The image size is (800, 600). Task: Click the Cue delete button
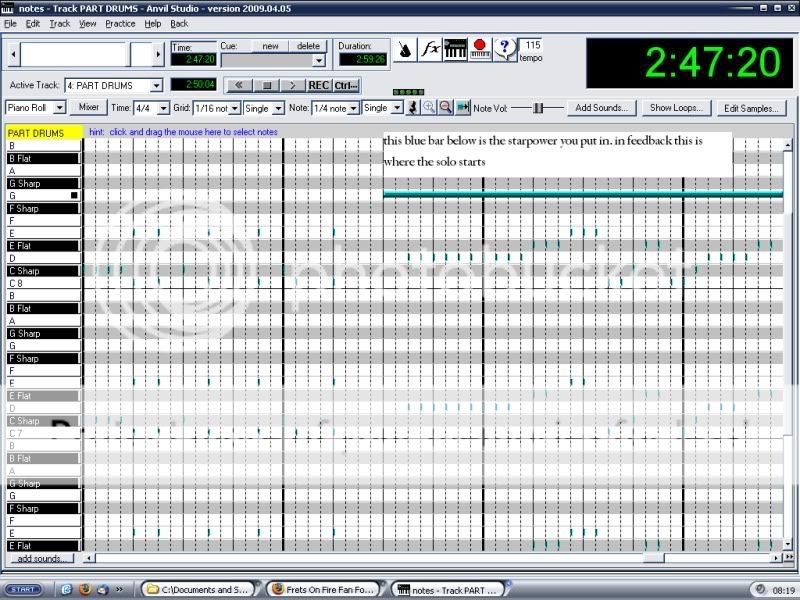[308, 46]
